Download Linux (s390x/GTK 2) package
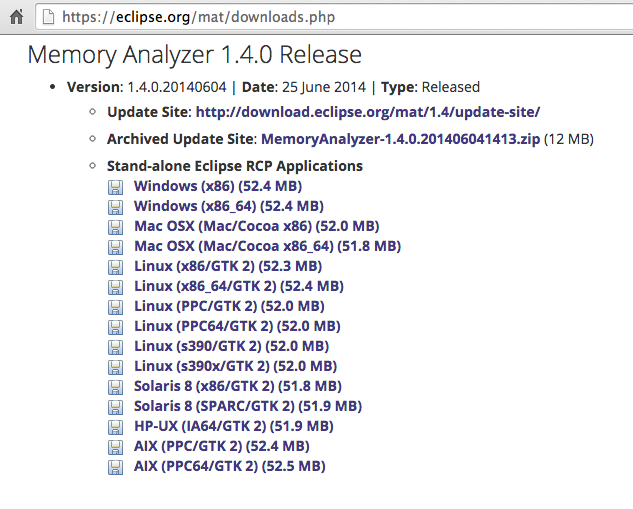 pos(235,366)
